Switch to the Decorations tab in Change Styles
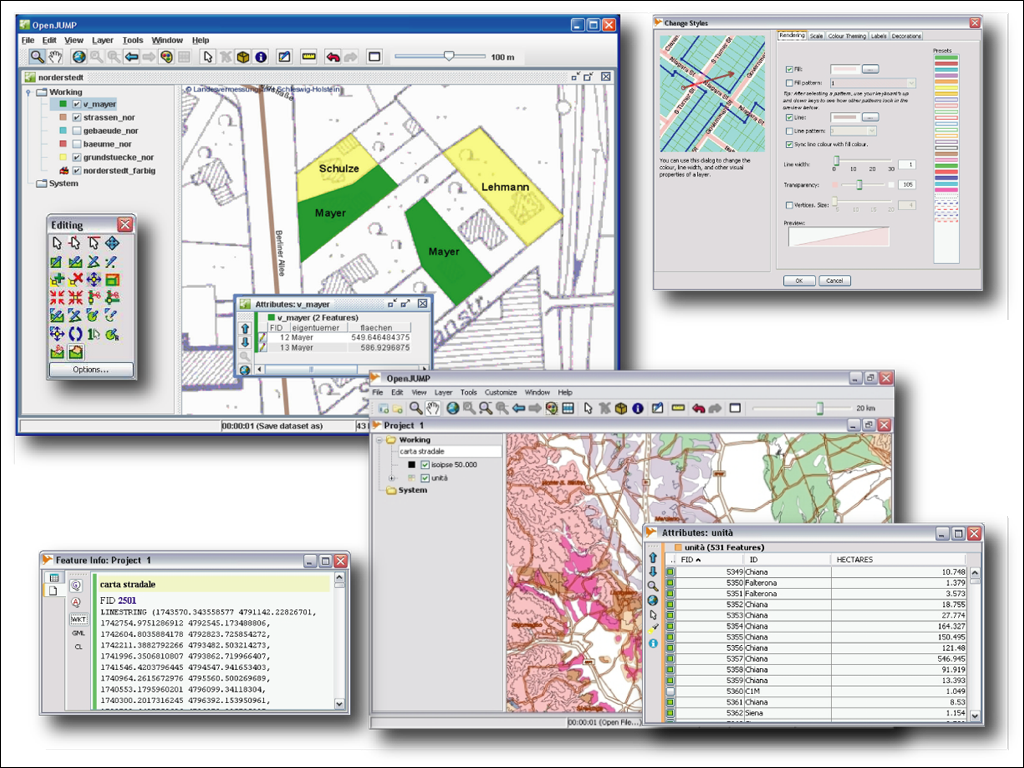The image size is (1024, 768). (906, 36)
